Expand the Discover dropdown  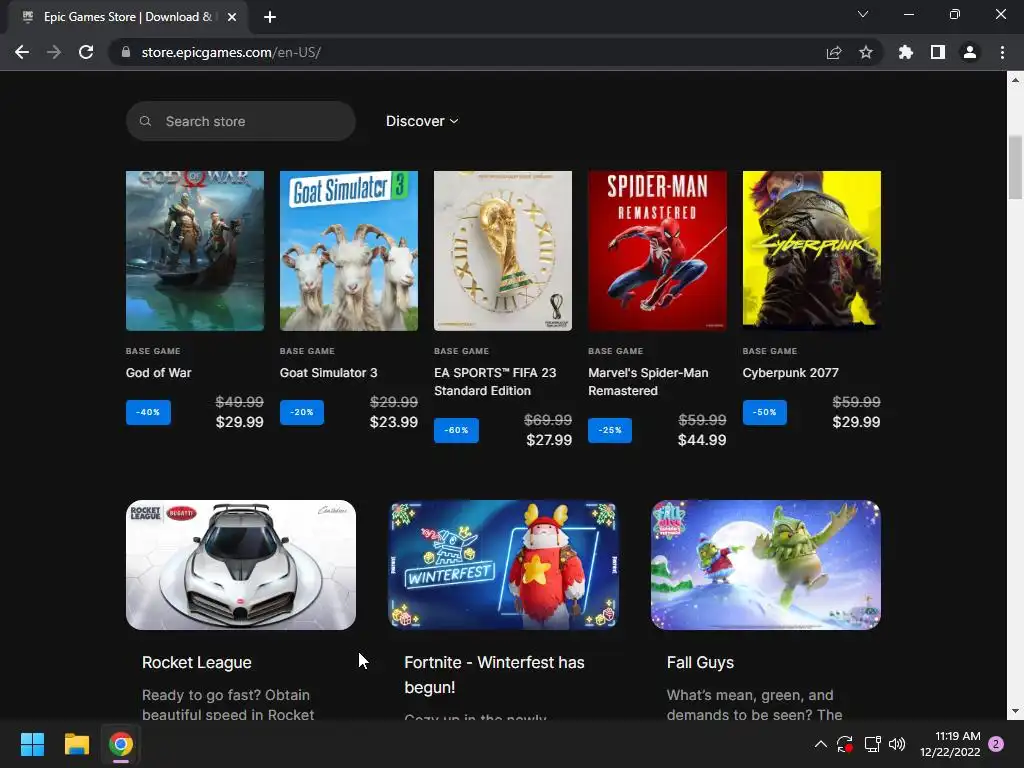pyautogui.click(x=422, y=121)
